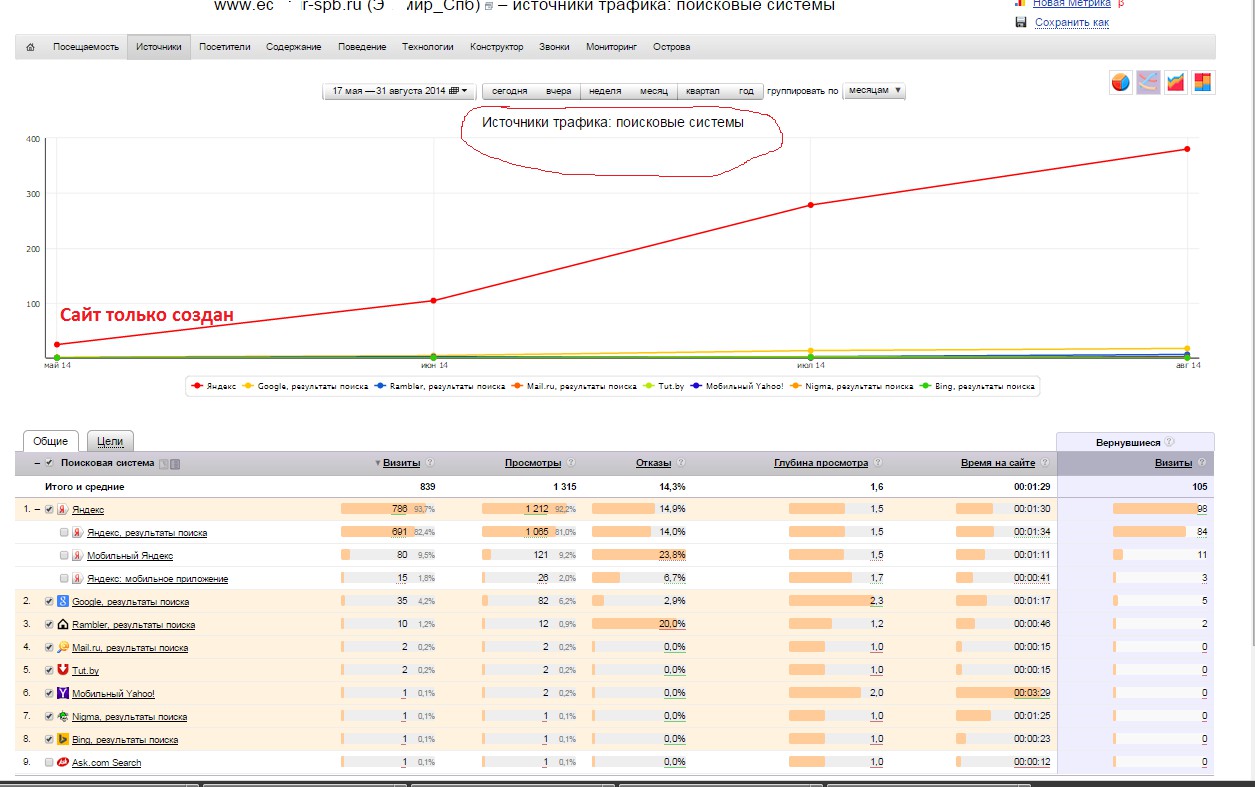Switch to the Цели tab
The width and height of the screenshot is (1255, 787).
(110, 441)
